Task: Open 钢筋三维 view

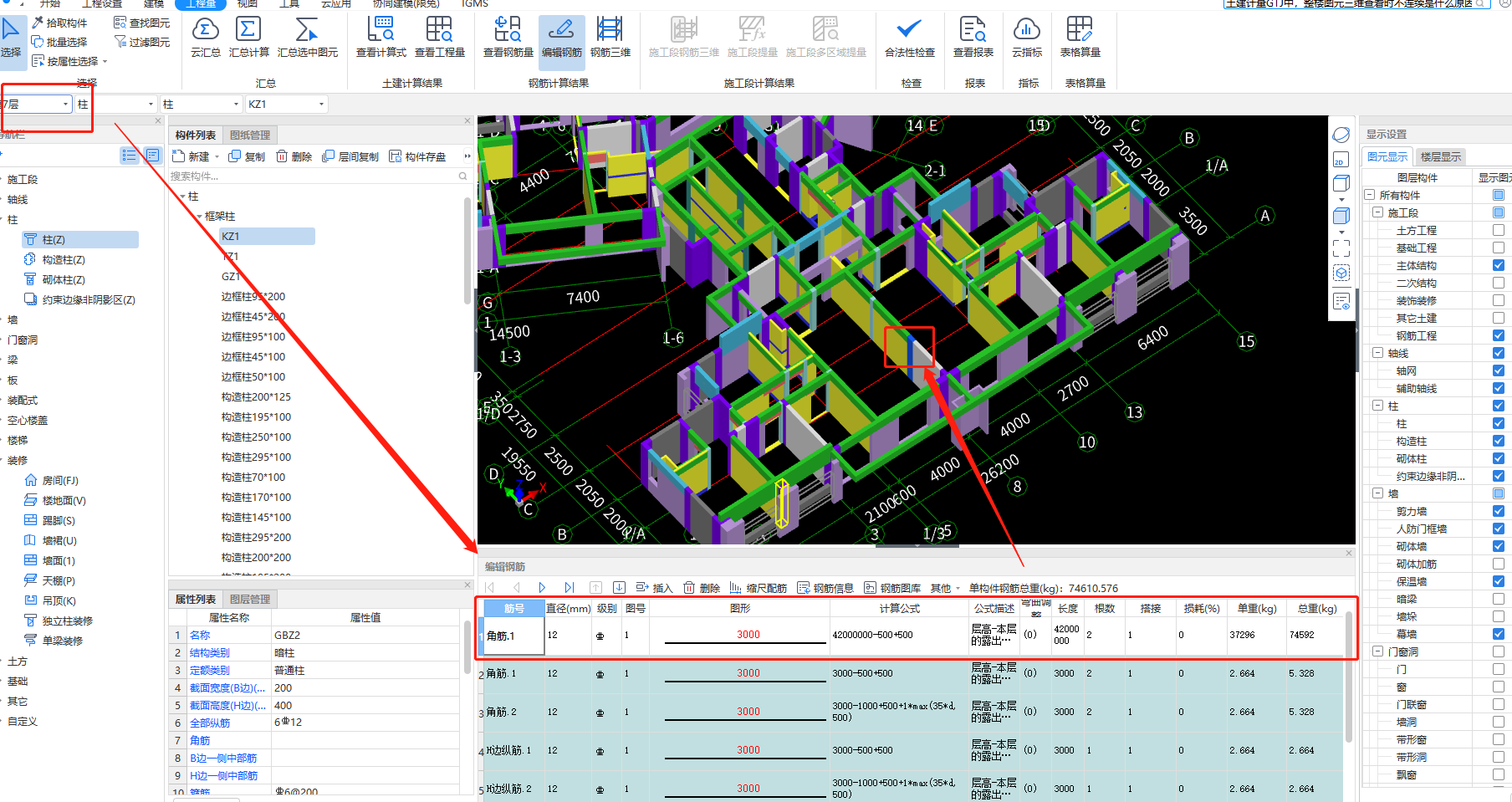Action: tap(610, 38)
